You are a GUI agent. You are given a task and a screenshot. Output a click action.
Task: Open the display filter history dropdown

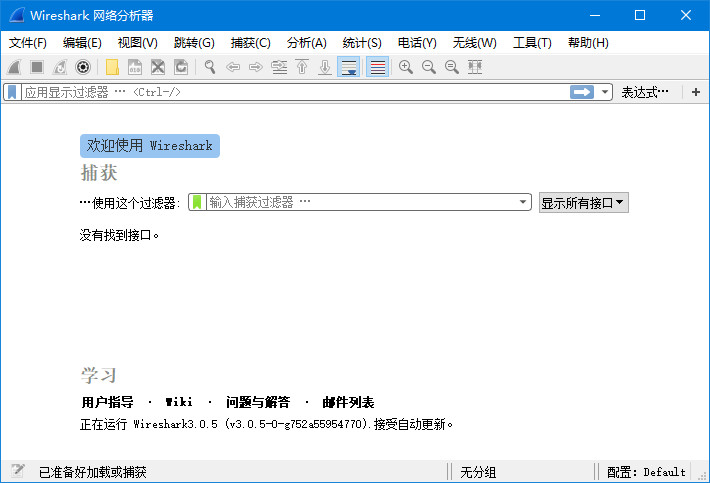coord(604,92)
